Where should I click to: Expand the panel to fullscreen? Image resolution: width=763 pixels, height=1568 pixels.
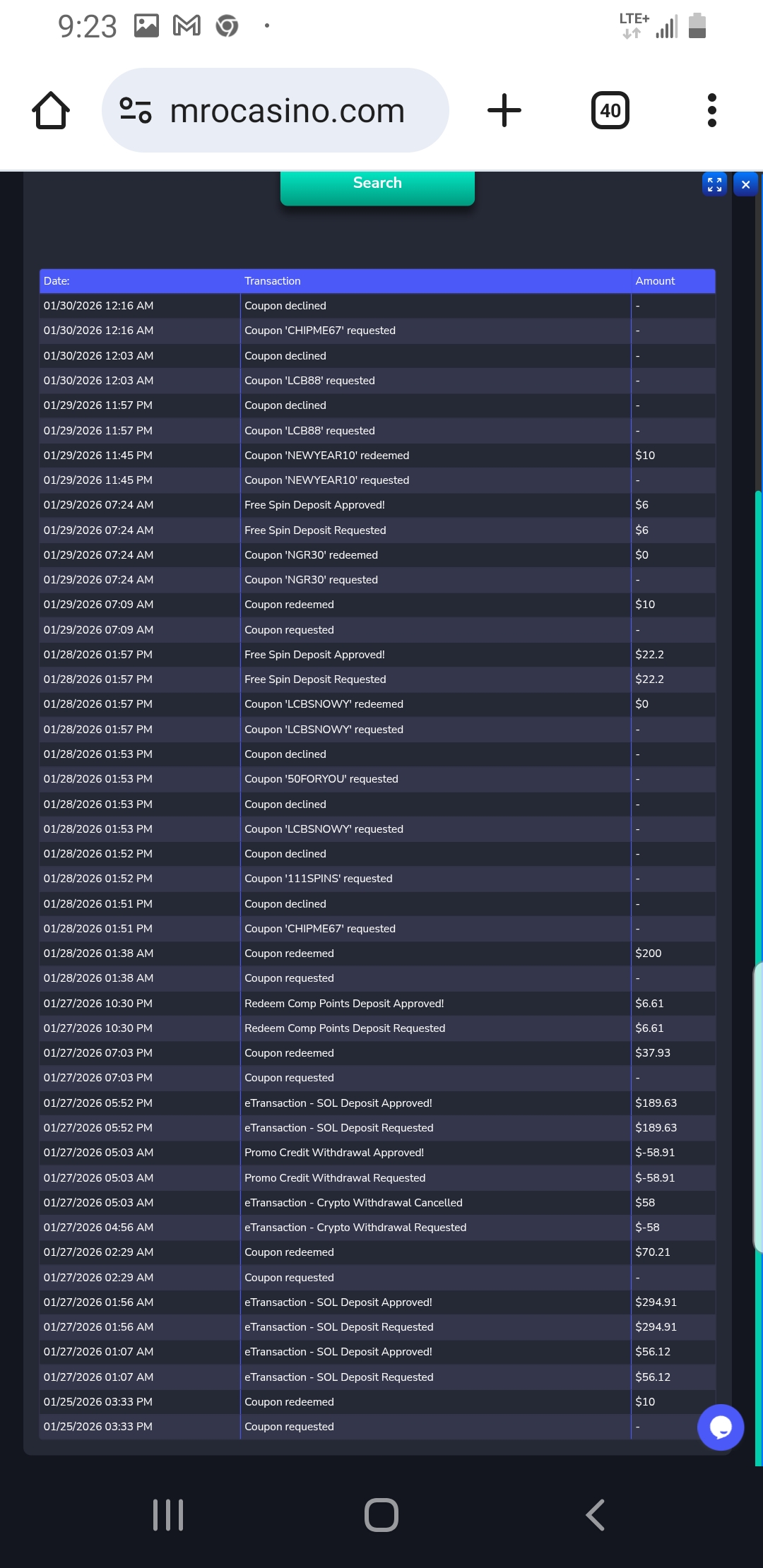(x=714, y=184)
